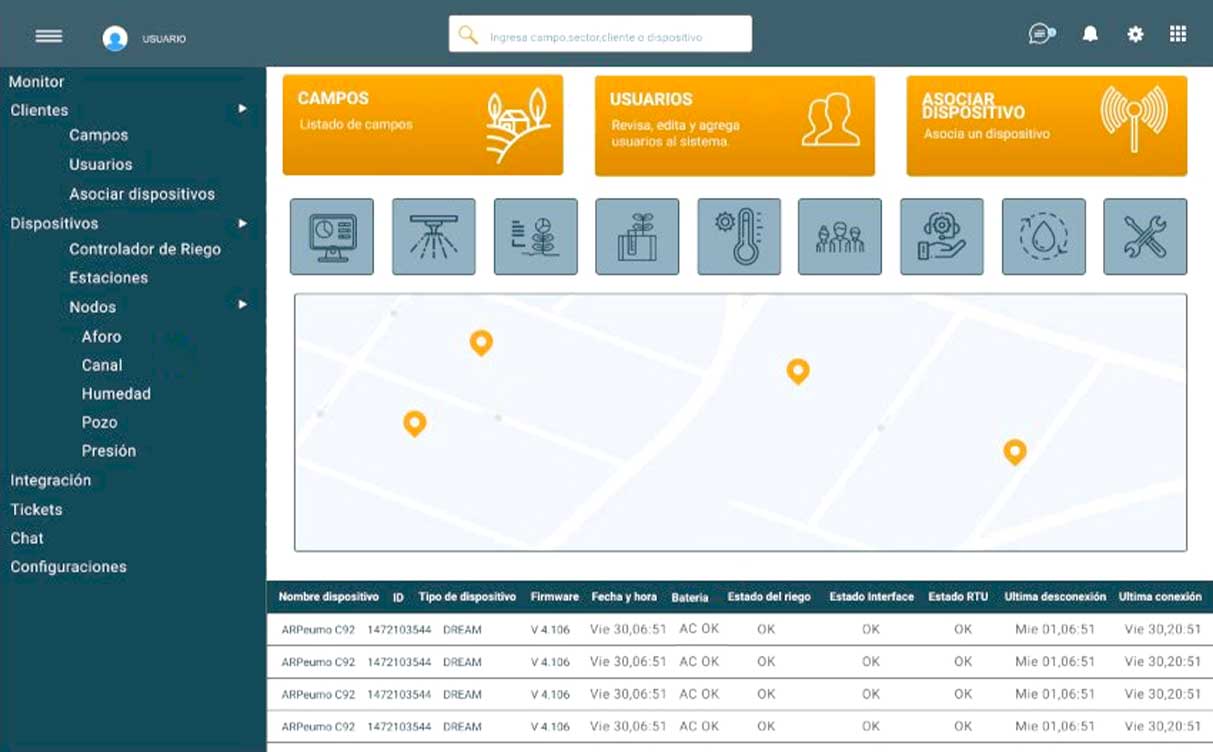Open the chat message icon in header
This screenshot has height=752, width=1213.
1041,34
